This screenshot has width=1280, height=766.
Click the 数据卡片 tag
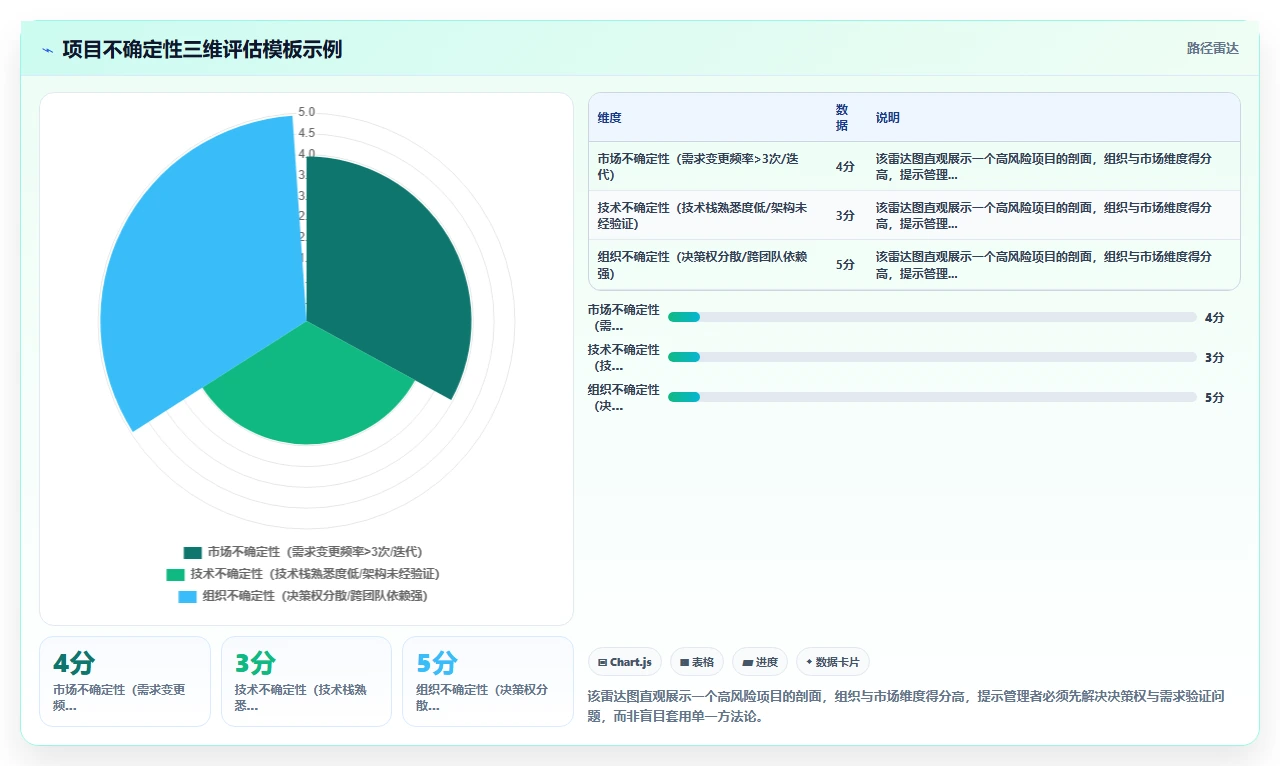click(833, 662)
